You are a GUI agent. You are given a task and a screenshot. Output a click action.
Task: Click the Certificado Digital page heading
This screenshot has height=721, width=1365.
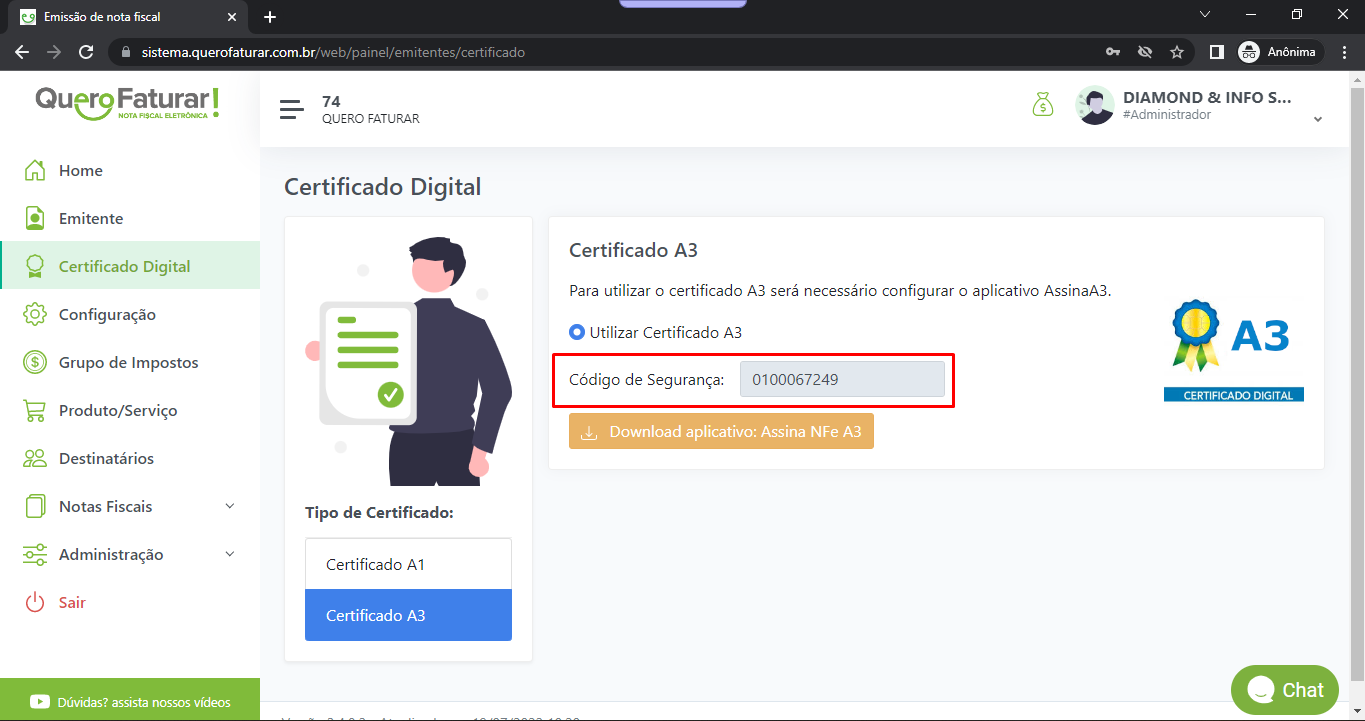(383, 187)
